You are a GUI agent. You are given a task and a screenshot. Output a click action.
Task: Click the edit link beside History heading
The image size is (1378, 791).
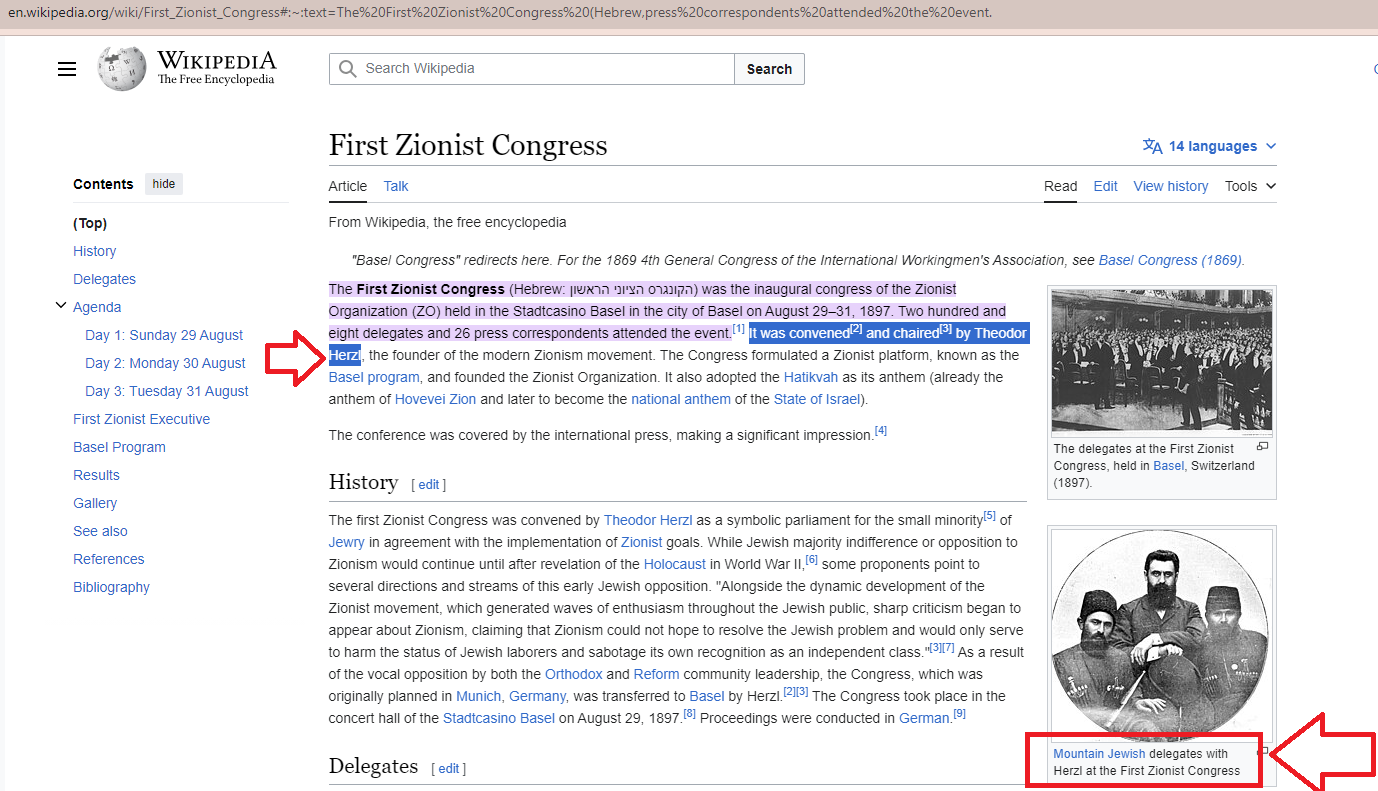coord(428,485)
